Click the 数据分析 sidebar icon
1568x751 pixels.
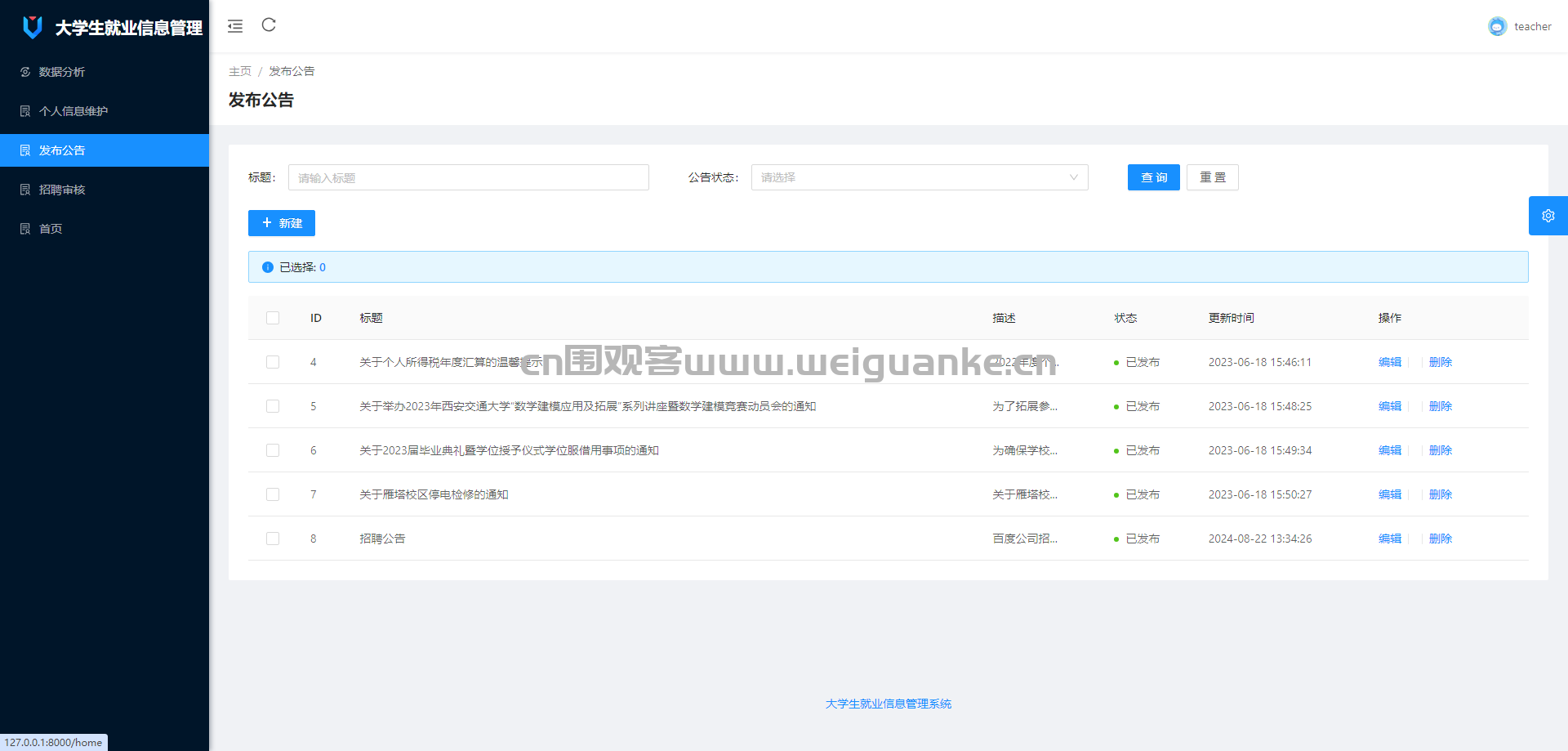tap(25, 72)
